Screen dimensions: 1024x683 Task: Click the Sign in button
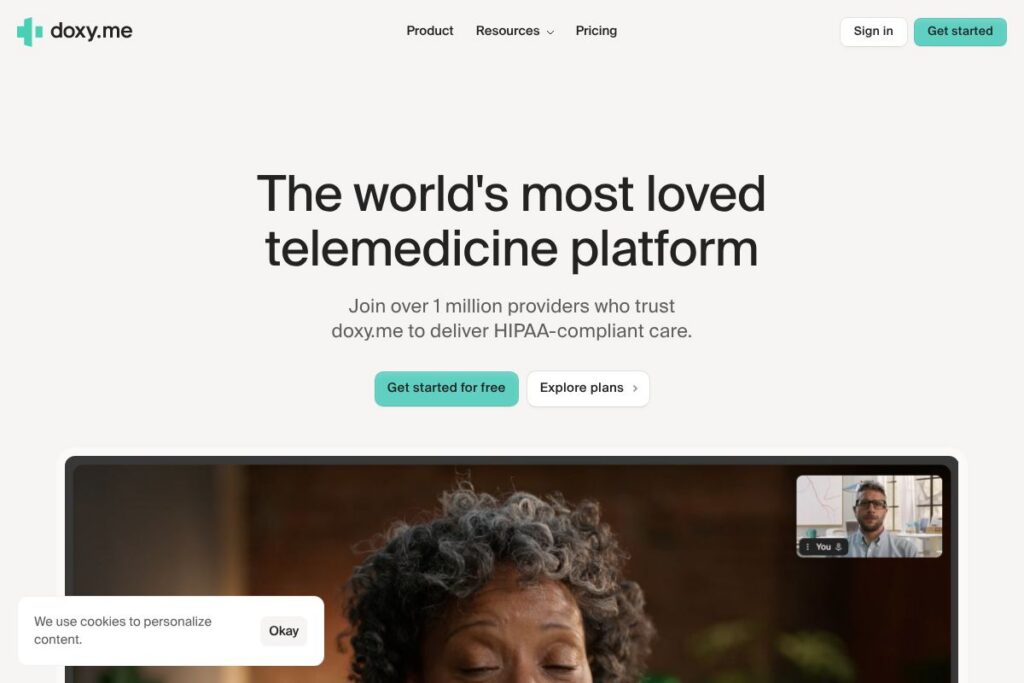[873, 31]
